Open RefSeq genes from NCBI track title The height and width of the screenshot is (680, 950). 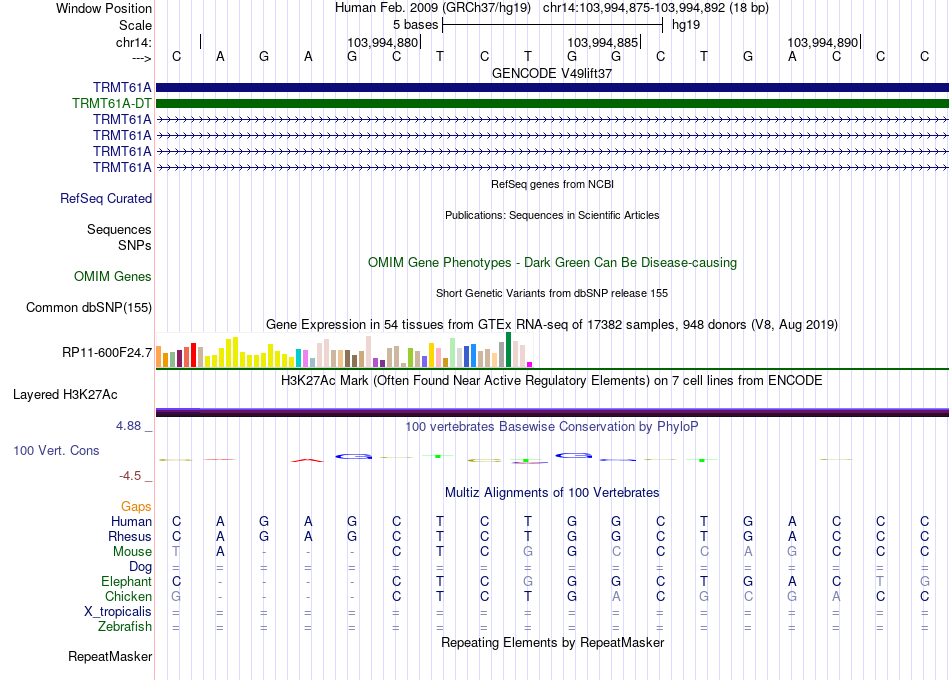552,184
